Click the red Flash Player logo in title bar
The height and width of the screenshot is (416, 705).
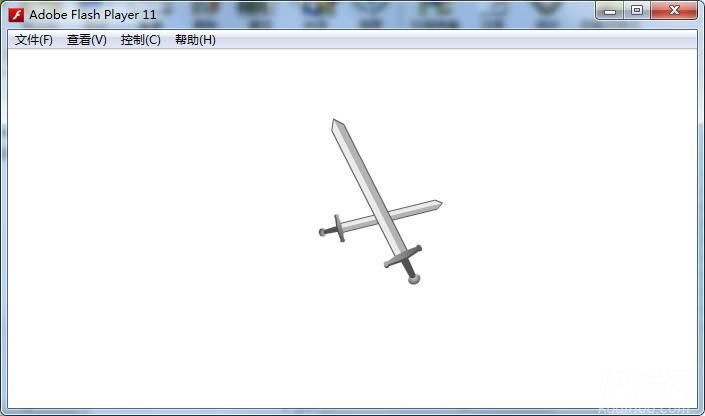point(16,14)
